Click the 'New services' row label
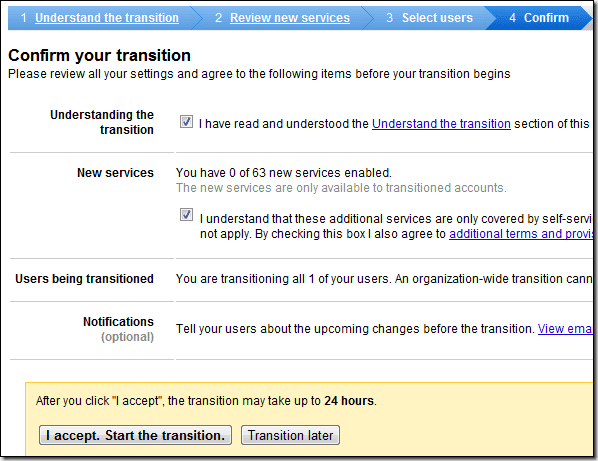Screen dimensions: 598x461 tap(115, 173)
